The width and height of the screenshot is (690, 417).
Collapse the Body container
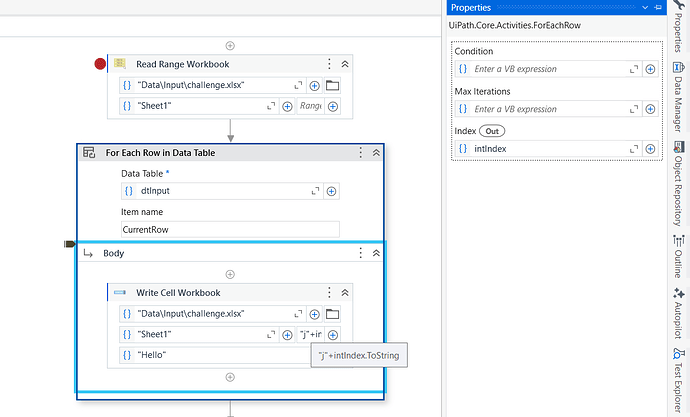point(376,253)
